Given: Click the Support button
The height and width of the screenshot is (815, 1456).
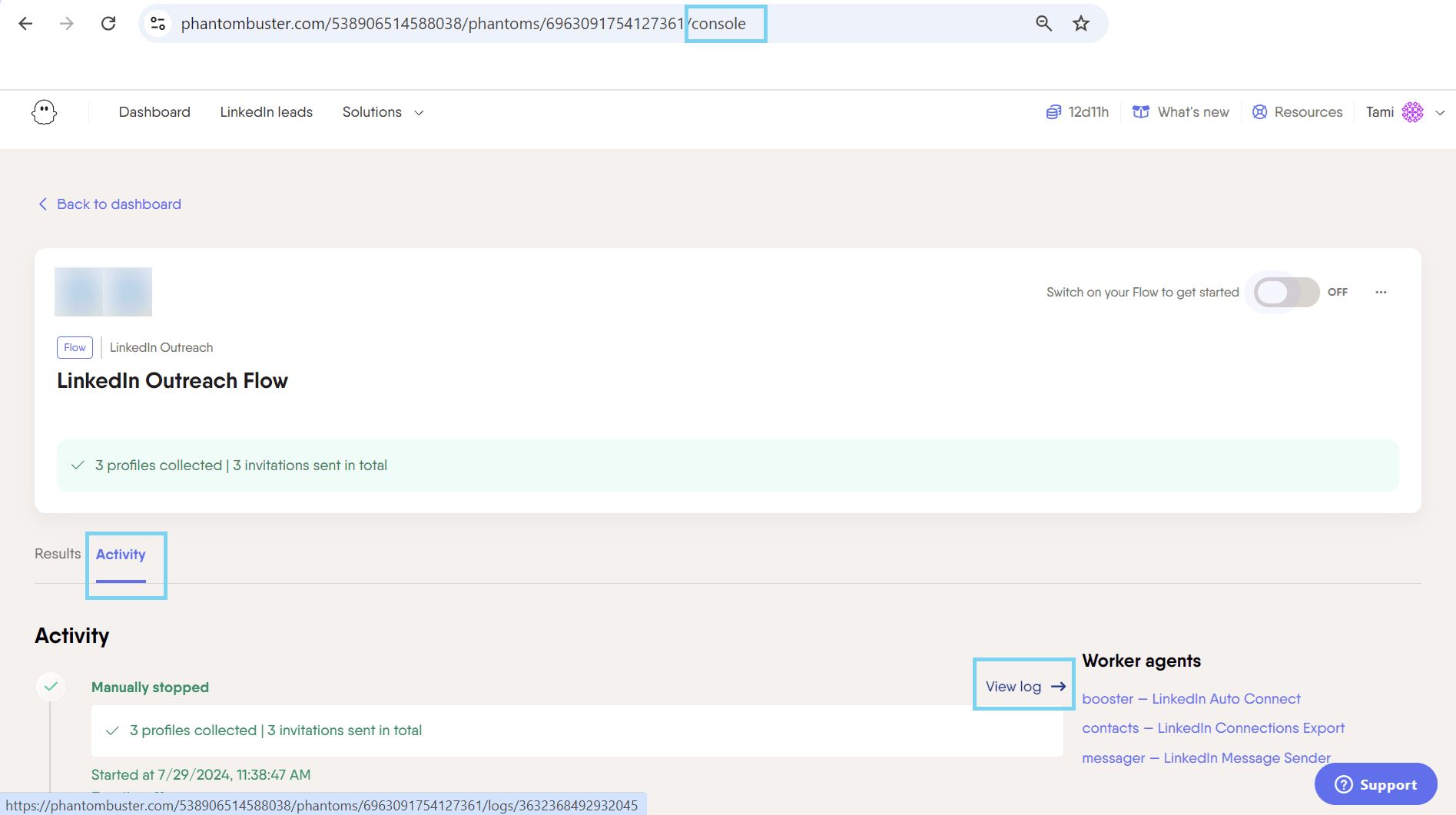Looking at the screenshot, I should coord(1375,784).
